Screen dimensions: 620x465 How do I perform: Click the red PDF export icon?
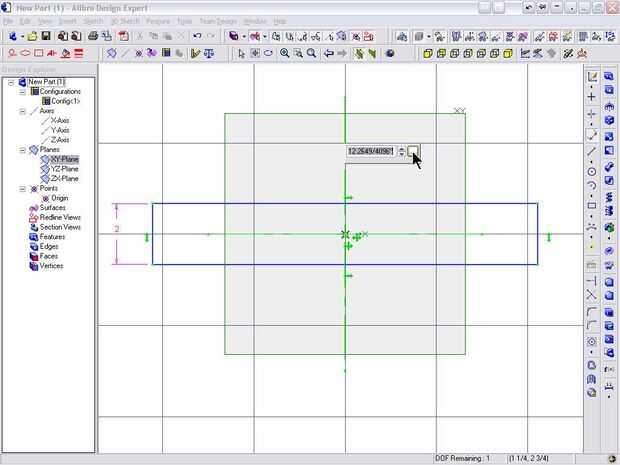(x=124, y=36)
